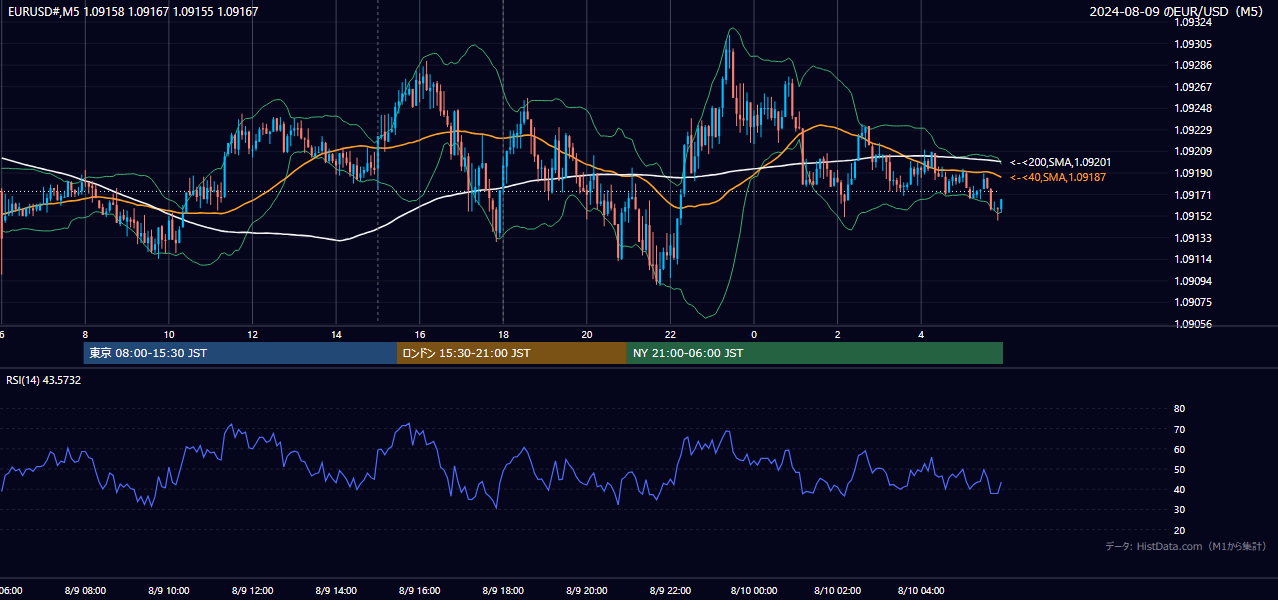
Task: Click price axis value 1.09133
Action: (1193, 238)
